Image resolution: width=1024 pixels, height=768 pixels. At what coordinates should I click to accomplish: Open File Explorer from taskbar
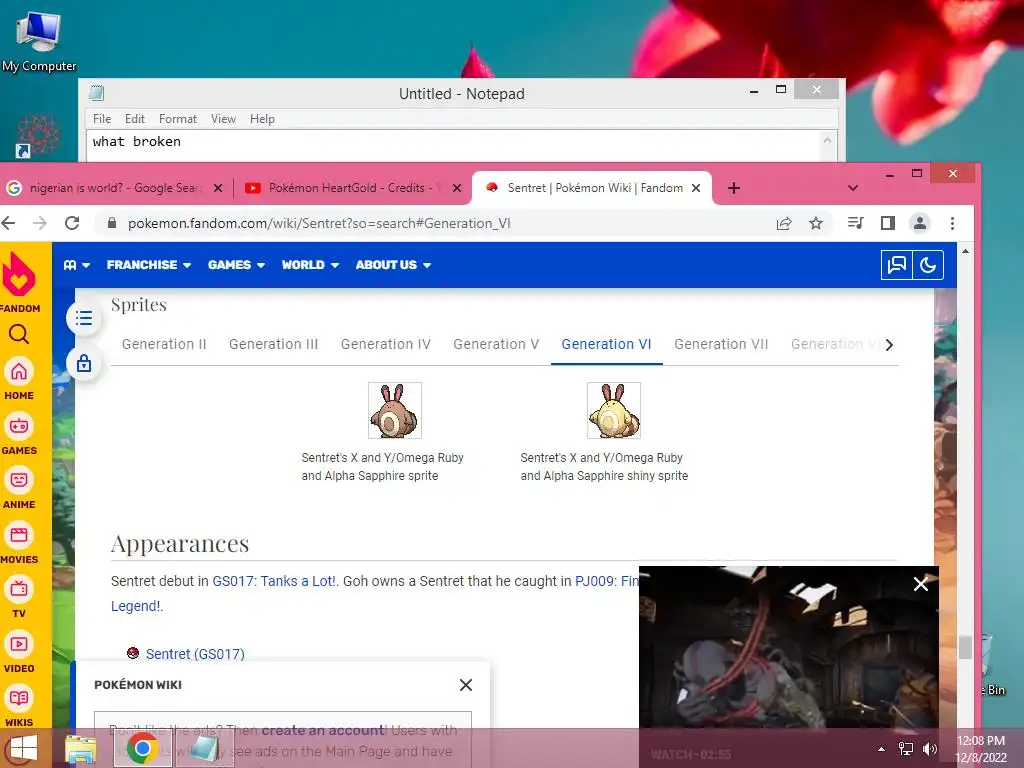80,748
